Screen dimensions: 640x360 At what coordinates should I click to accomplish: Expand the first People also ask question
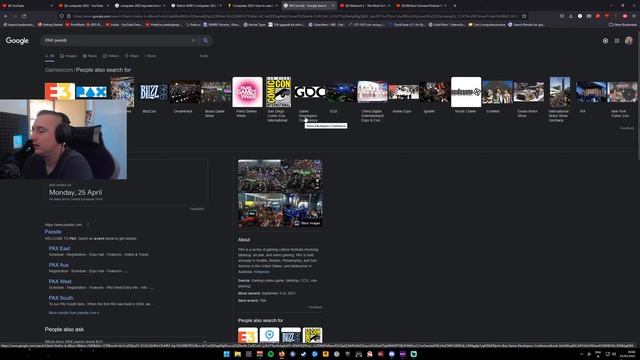(x=125, y=341)
